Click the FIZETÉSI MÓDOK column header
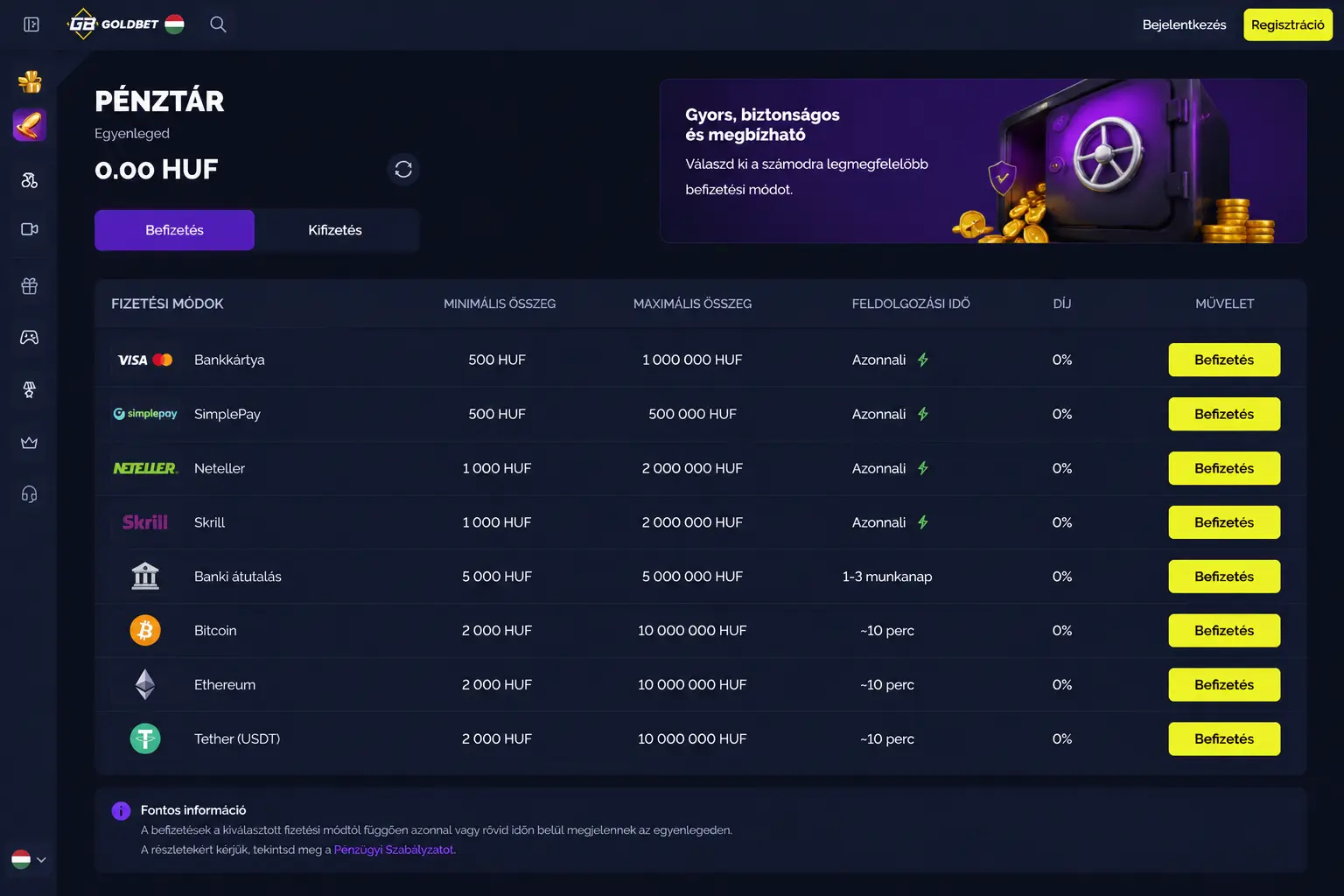 [167, 304]
